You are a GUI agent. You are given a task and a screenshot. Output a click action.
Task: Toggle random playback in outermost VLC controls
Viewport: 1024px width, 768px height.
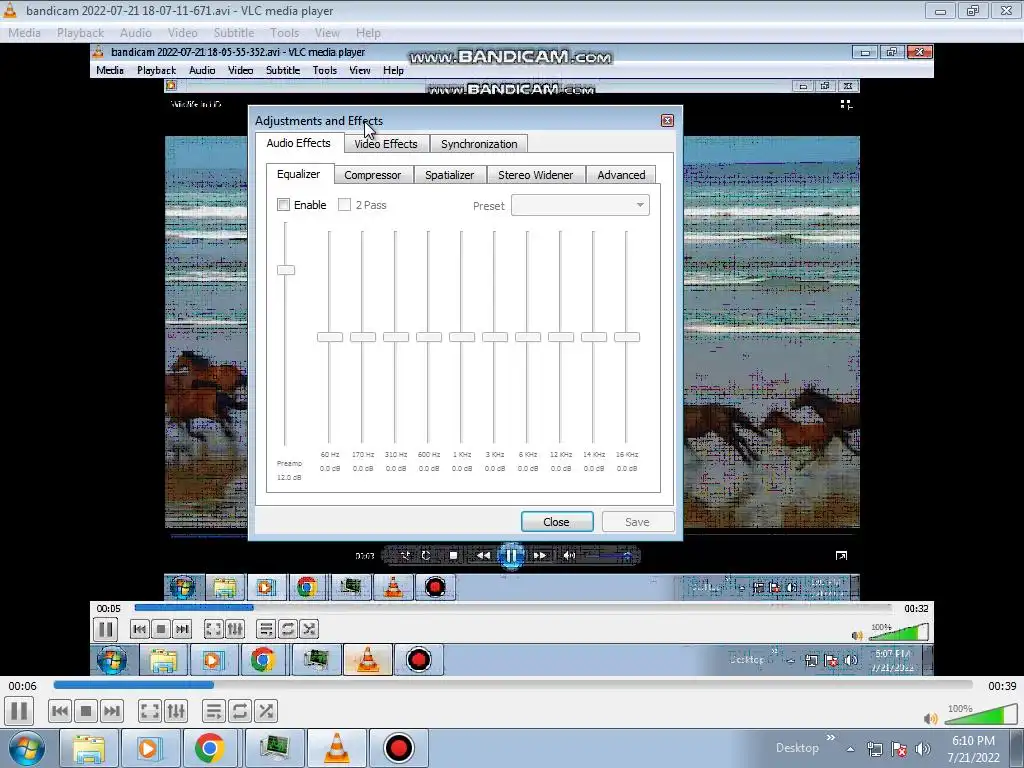coord(266,711)
